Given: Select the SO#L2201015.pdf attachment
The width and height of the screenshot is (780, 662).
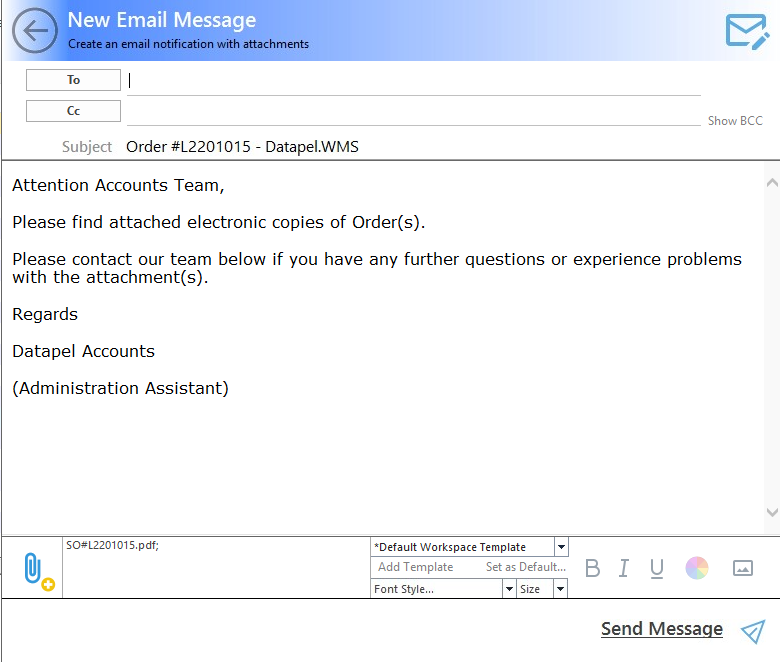Looking at the screenshot, I should [112, 545].
